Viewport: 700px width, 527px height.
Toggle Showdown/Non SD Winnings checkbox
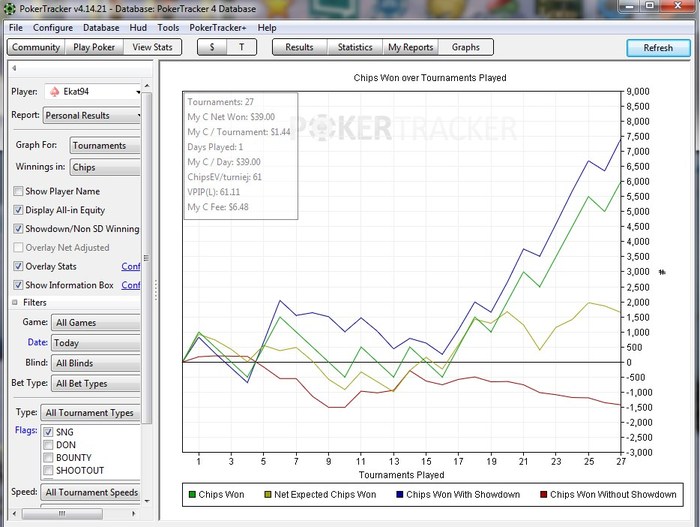click(x=18, y=229)
